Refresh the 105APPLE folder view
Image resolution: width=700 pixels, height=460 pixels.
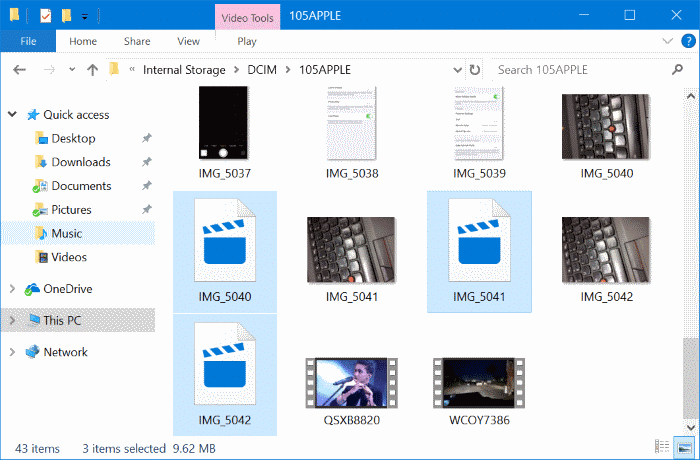pyautogui.click(x=473, y=70)
